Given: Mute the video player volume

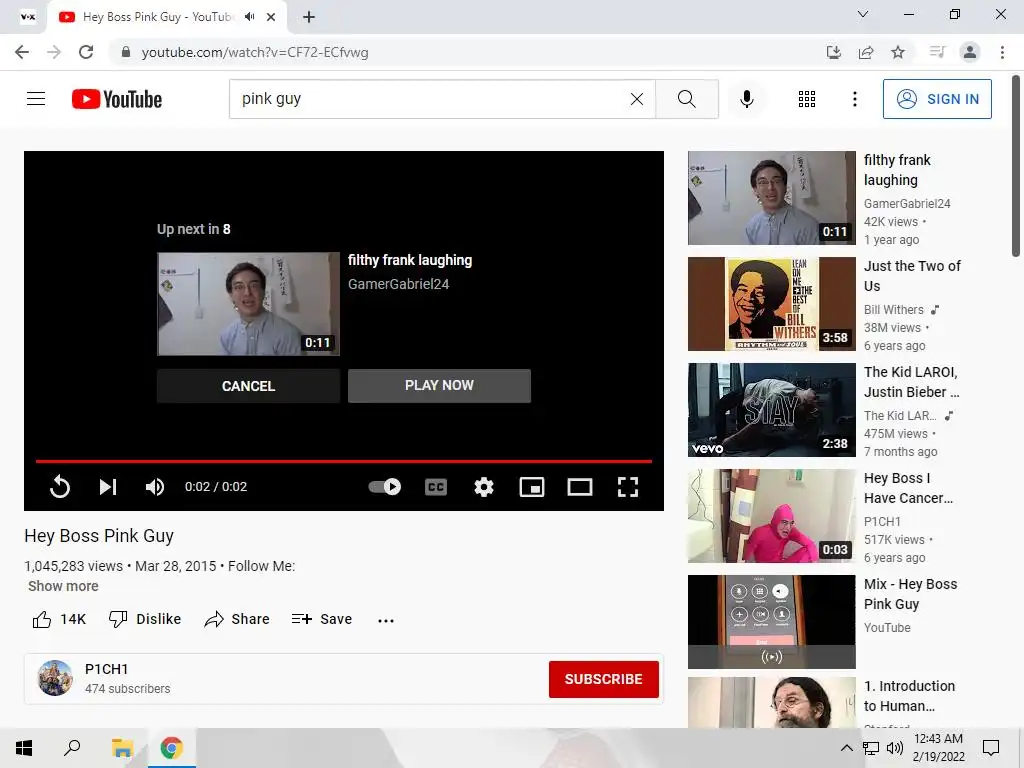Looking at the screenshot, I should [x=155, y=487].
